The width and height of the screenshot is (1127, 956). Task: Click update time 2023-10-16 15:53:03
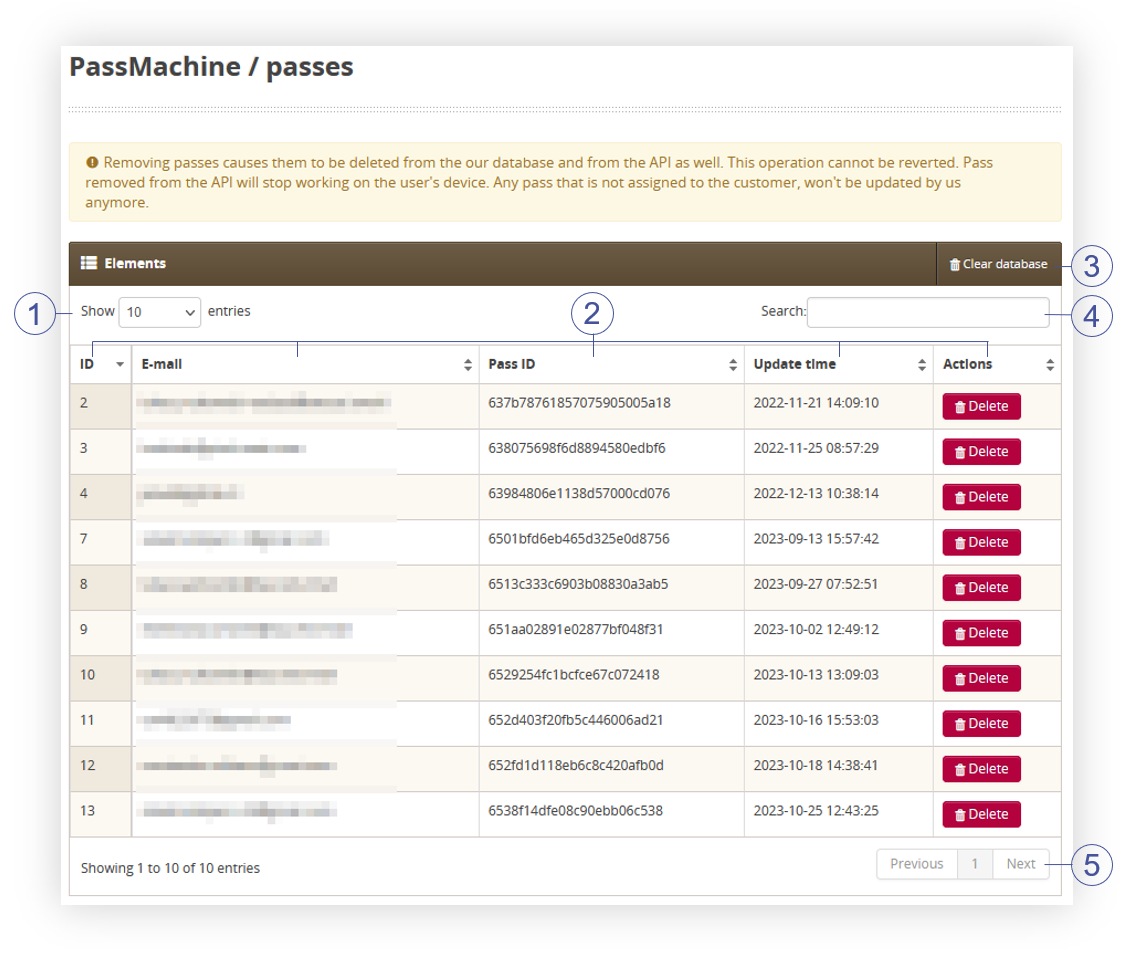point(816,720)
